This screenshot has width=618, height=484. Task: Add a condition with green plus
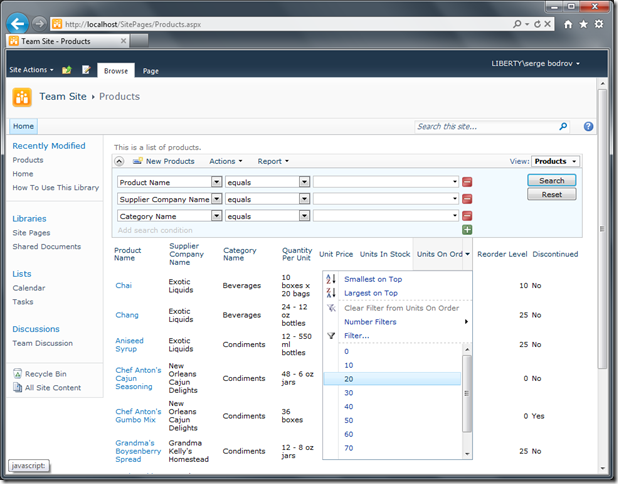[x=467, y=230]
